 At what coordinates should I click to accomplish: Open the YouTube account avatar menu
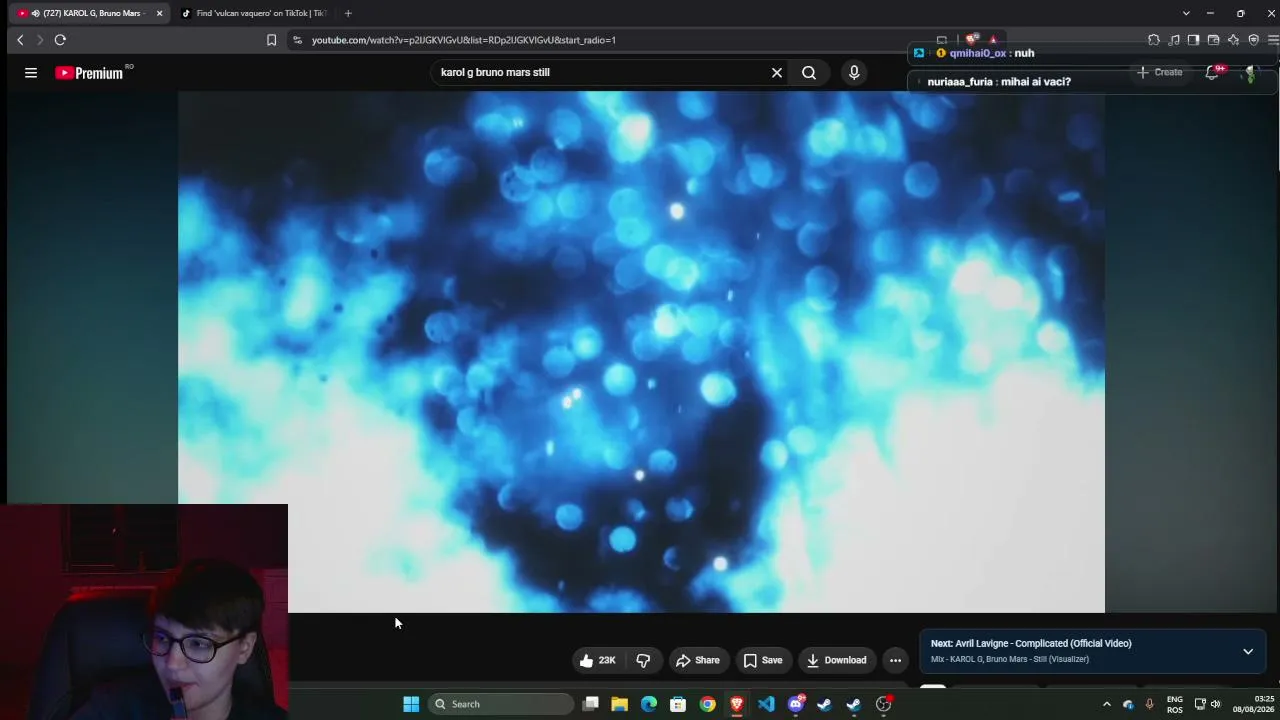tap(1250, 73)
